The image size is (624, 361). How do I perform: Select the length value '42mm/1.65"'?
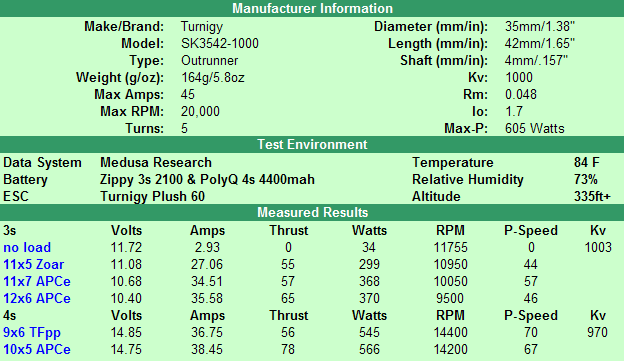[540, 43]
